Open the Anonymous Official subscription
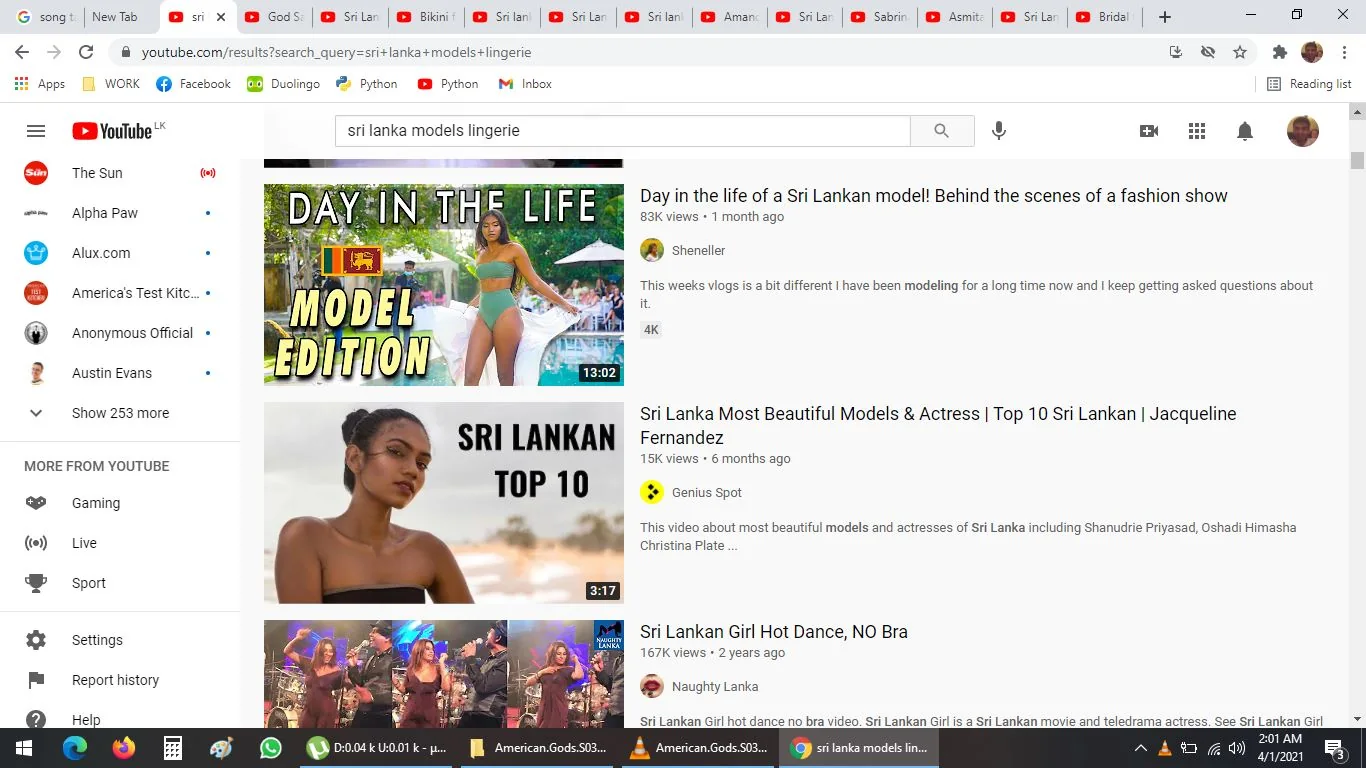 click(120, 333)
